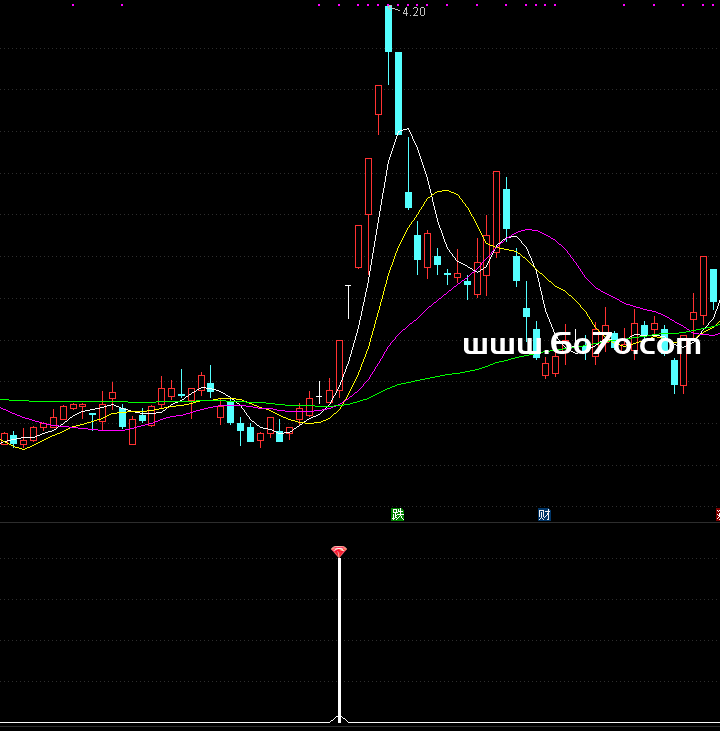This screenshot has height=731, width=720.
Task: Click the magenta moving average line crest
Action: [x=530, y=230]
